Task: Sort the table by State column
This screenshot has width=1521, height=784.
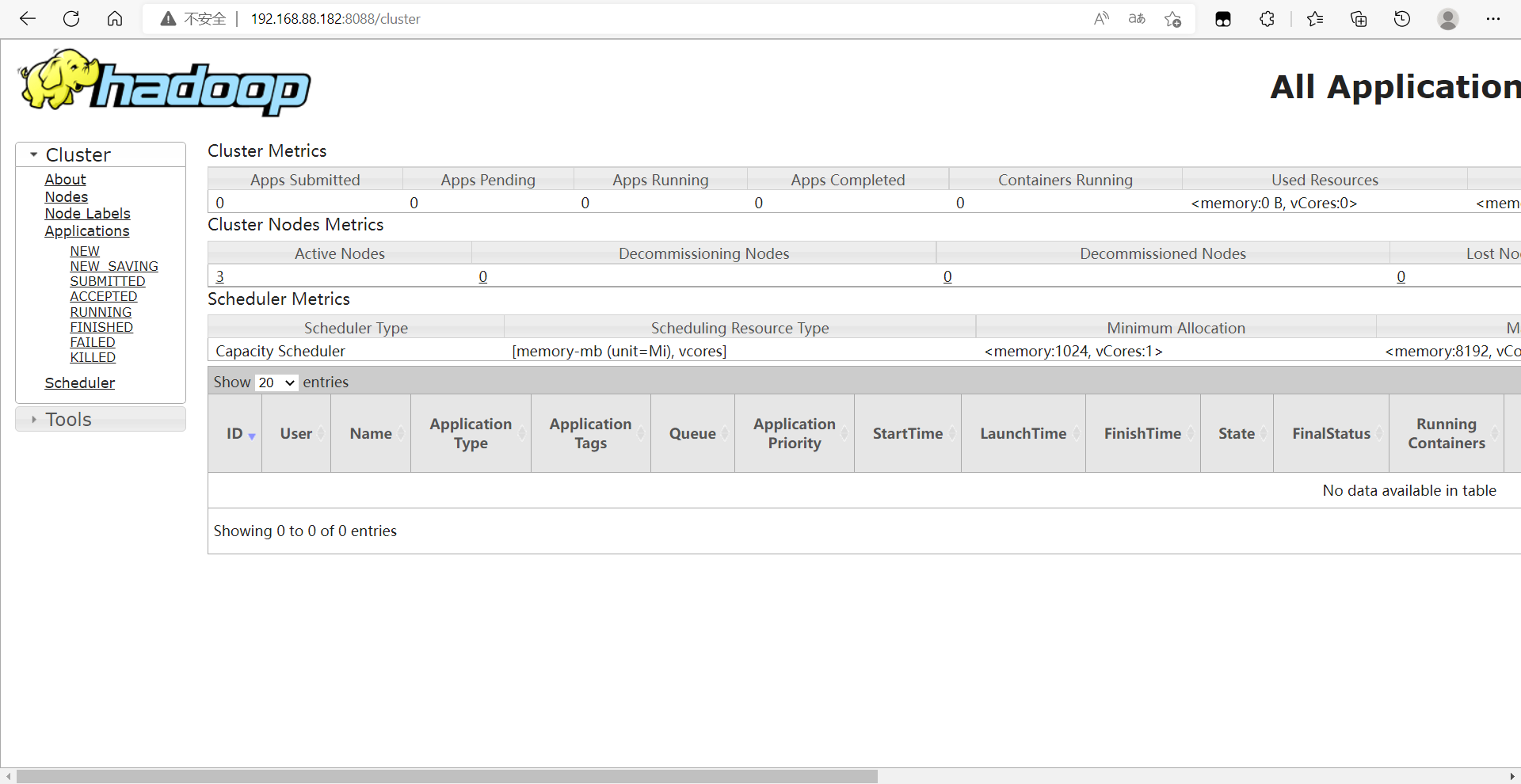Action: 1237,433
